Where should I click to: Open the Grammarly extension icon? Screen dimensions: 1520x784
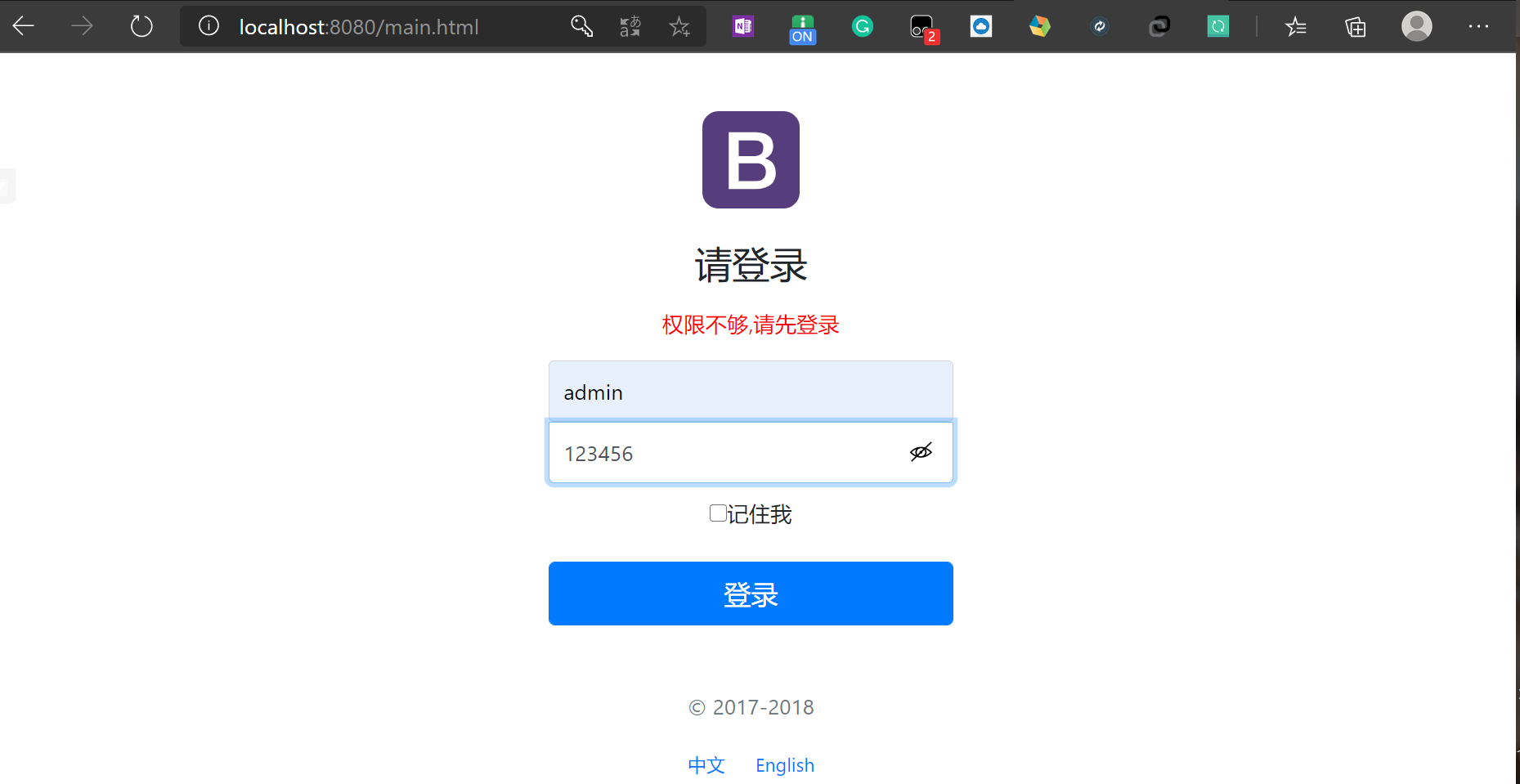863,26
